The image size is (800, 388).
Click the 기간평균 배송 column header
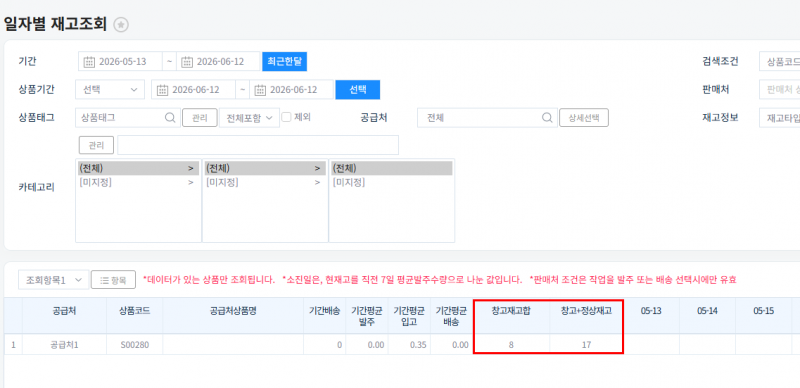(451, 316)
